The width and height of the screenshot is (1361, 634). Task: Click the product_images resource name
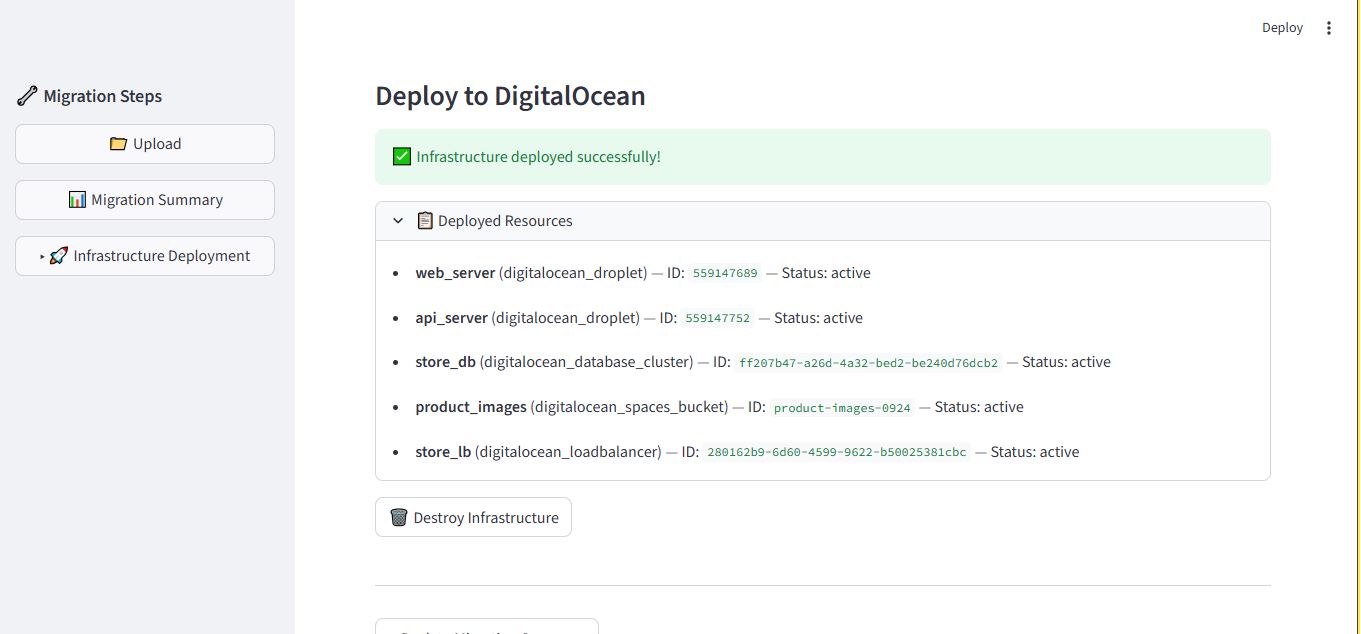pyautogui.click(x=471, y=407)
